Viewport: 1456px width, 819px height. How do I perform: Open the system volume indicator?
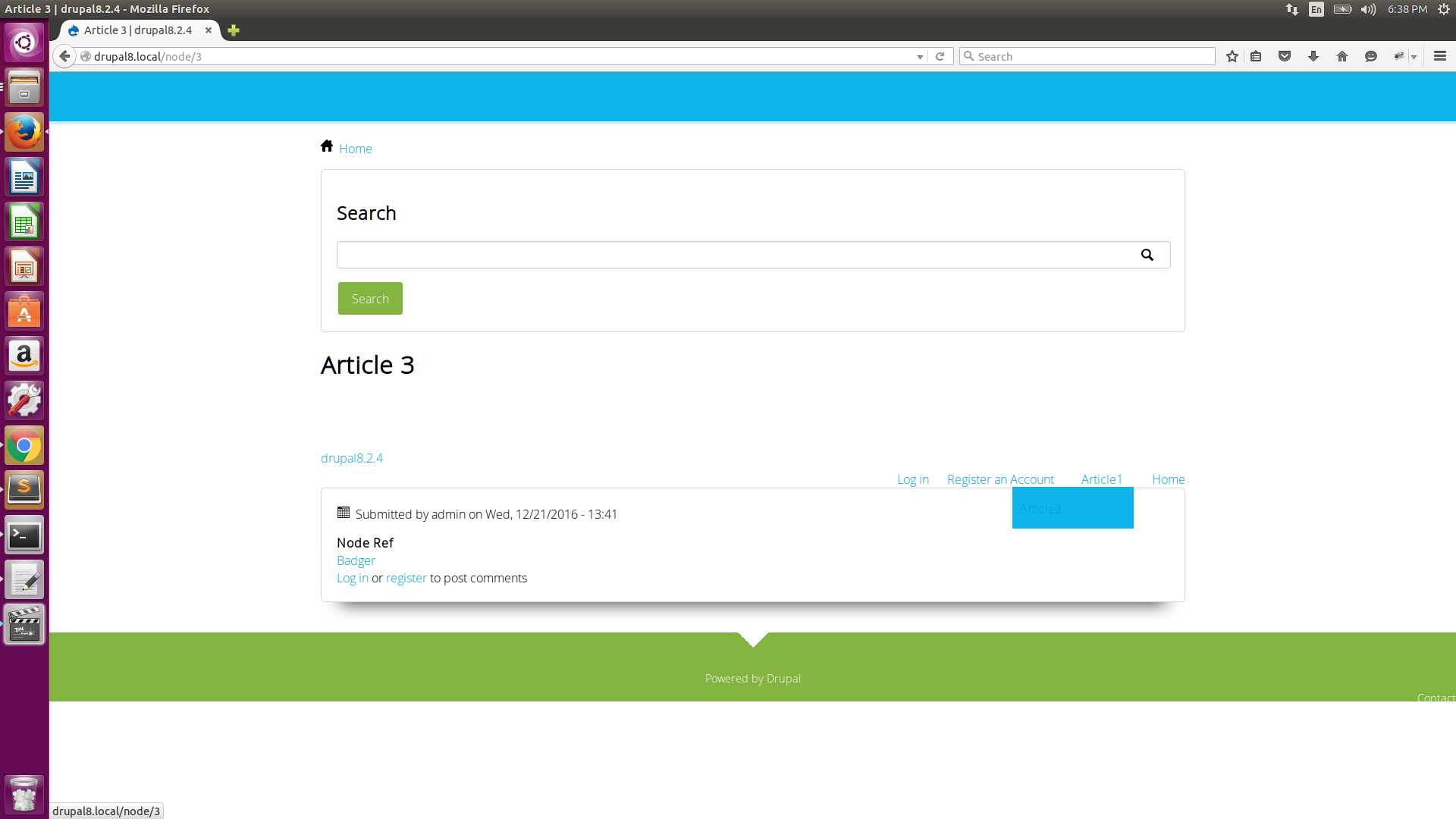[x=1368, y=9]
